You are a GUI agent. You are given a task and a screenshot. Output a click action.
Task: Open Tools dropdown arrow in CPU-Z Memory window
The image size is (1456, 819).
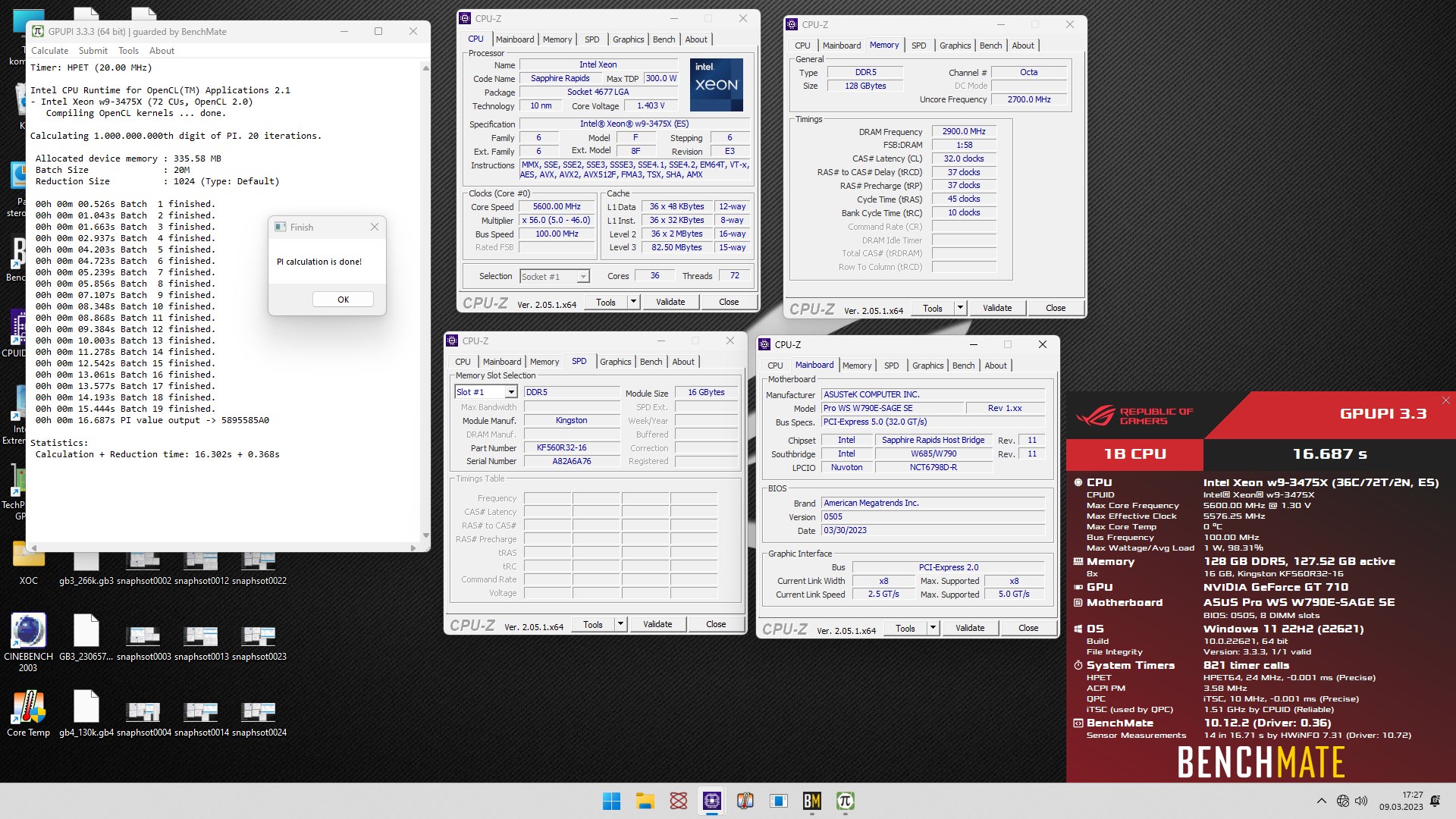tap(960, 308)
